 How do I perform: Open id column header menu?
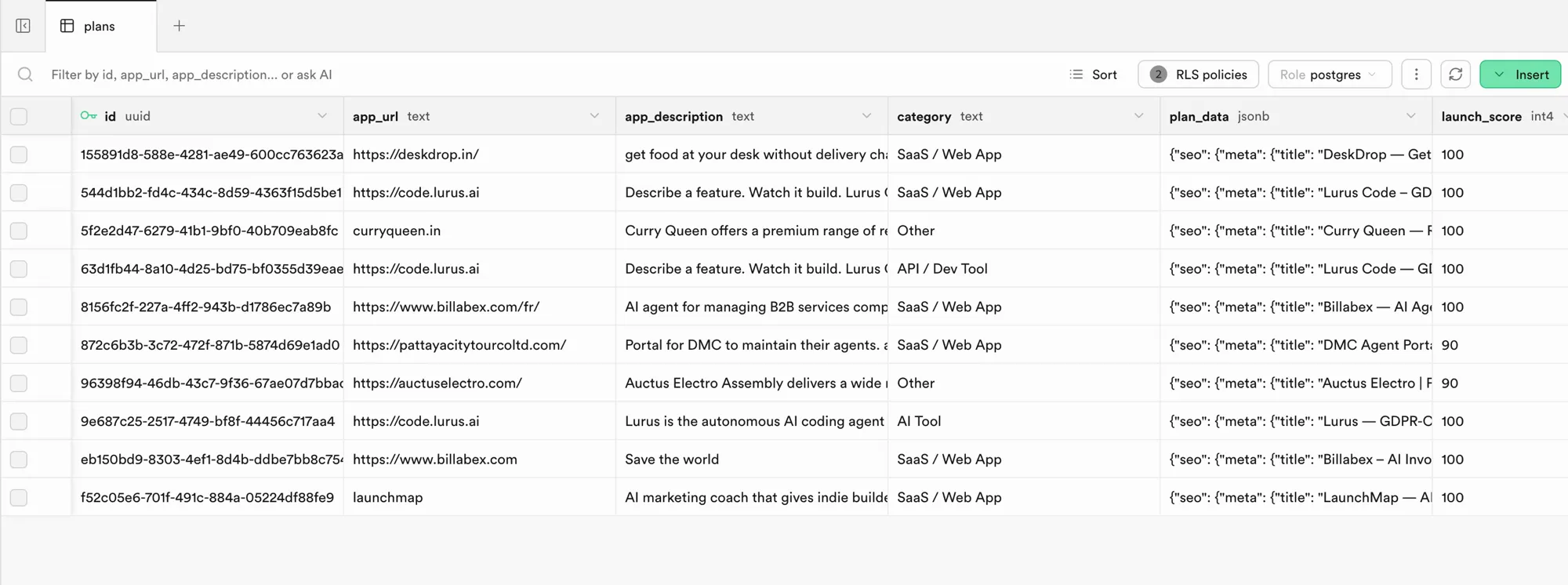coord(322,116)
